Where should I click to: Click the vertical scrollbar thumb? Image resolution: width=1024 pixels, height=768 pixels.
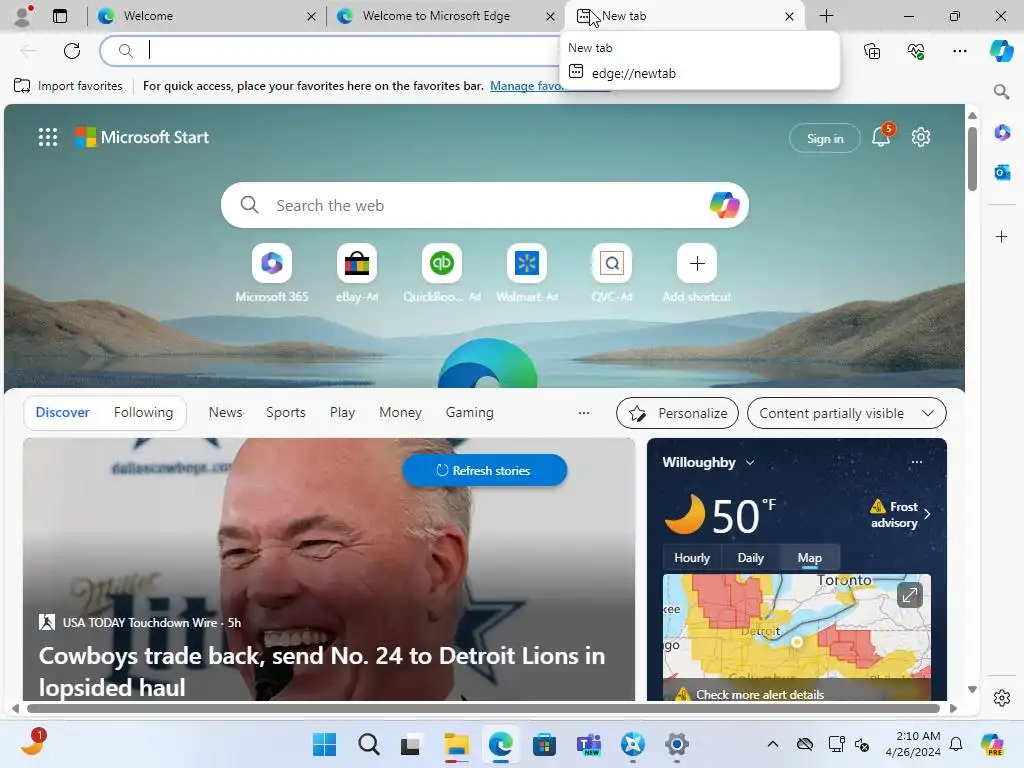tap(972, 159)
